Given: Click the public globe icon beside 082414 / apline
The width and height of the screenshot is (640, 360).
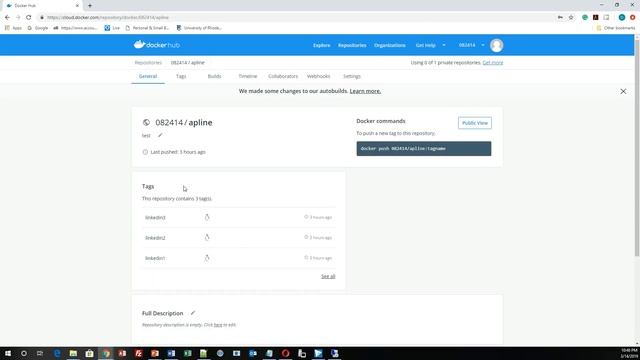Looking at the screenshot, I should click(146, 122).
